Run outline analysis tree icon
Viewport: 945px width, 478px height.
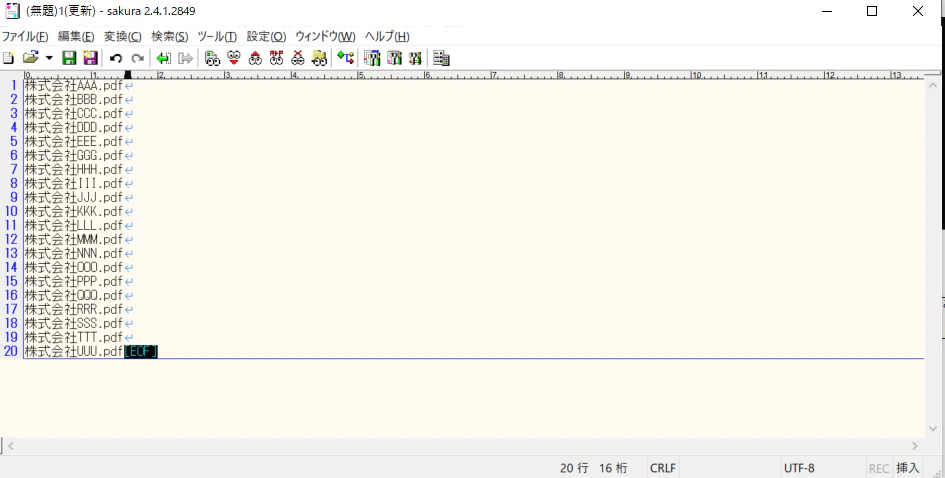pos(345,58)
